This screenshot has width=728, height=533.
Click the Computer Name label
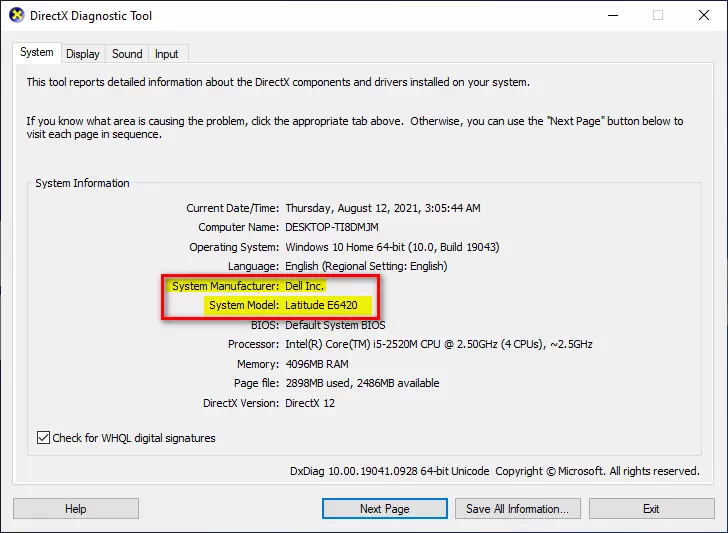[x=239, y=227]
